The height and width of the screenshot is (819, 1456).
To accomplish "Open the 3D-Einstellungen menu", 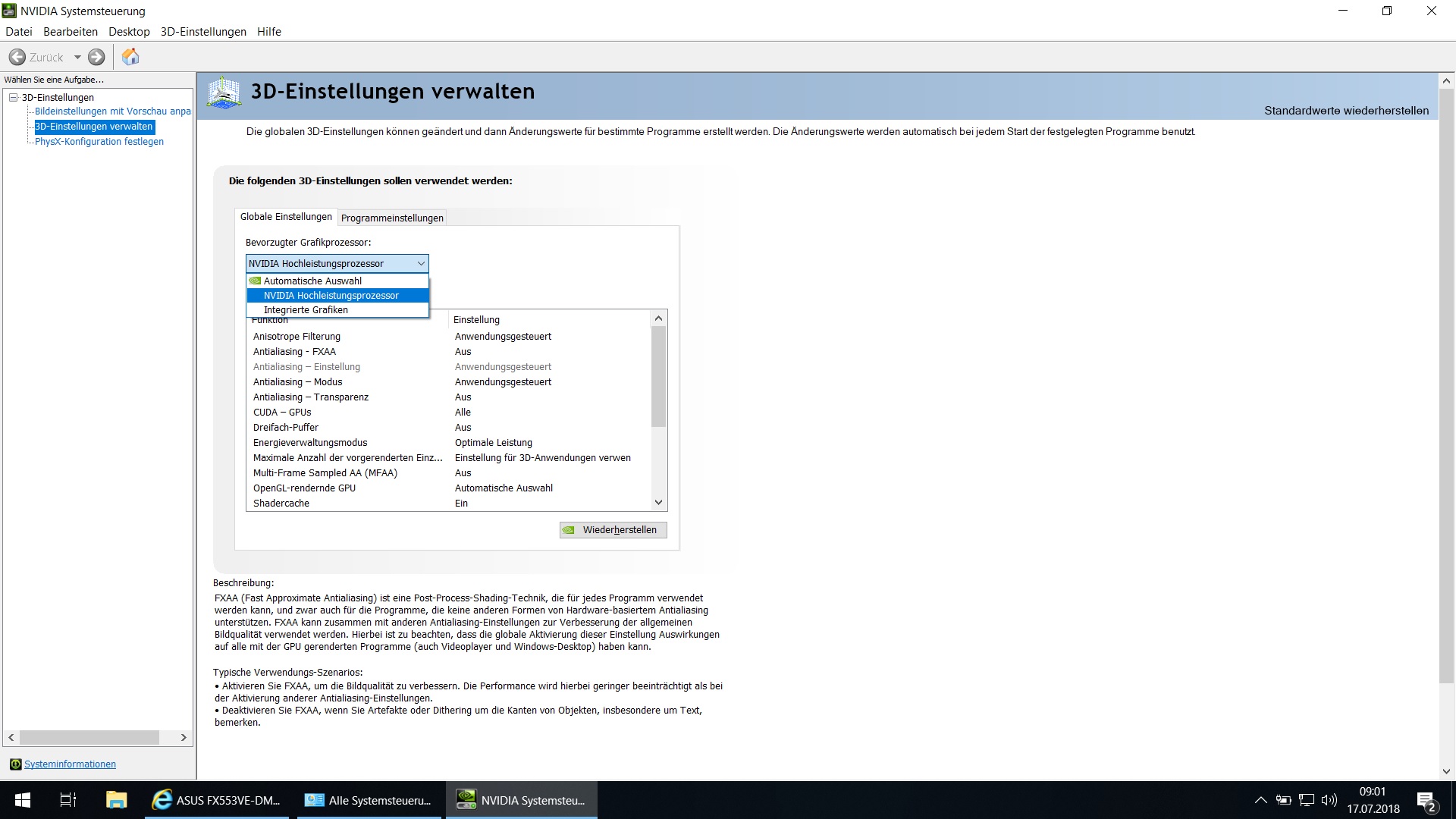I will click(x=203, y=31).
